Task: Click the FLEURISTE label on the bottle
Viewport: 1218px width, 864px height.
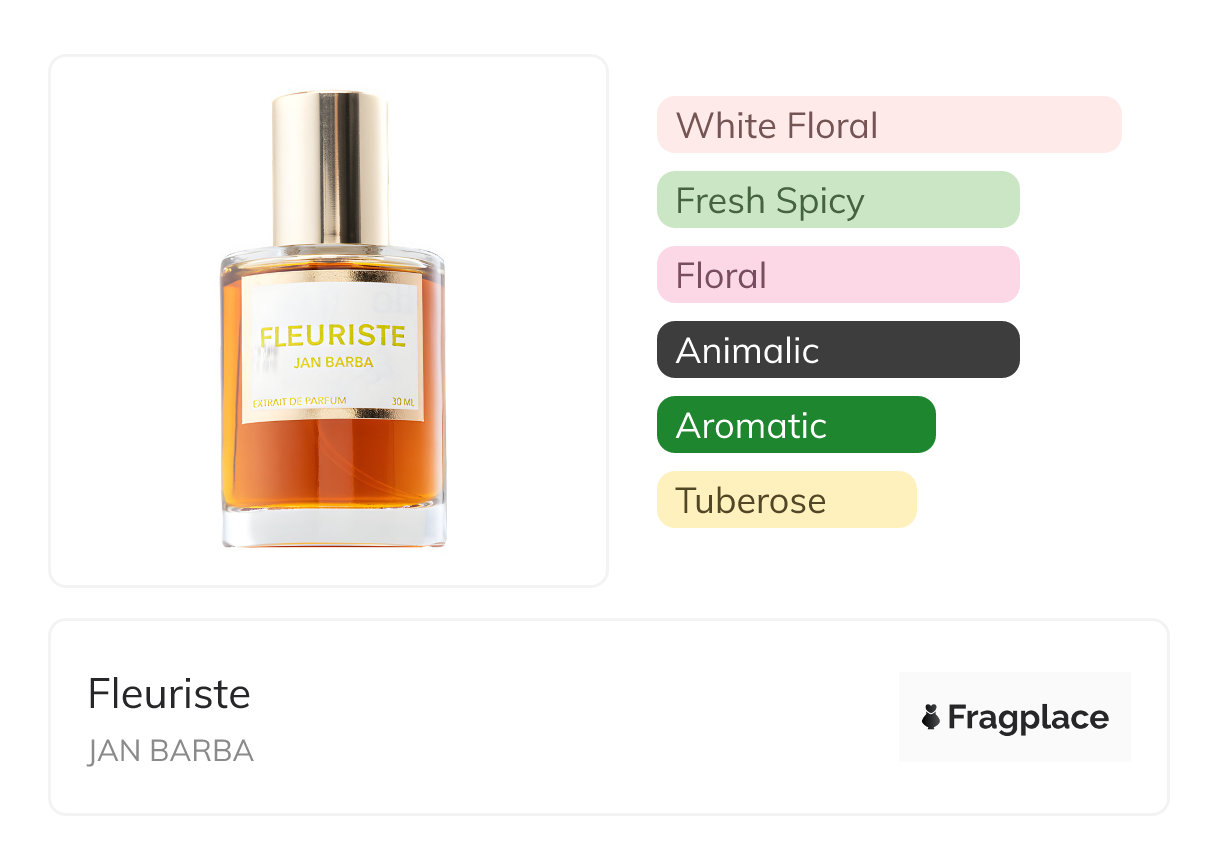Action: coord(333,336)
